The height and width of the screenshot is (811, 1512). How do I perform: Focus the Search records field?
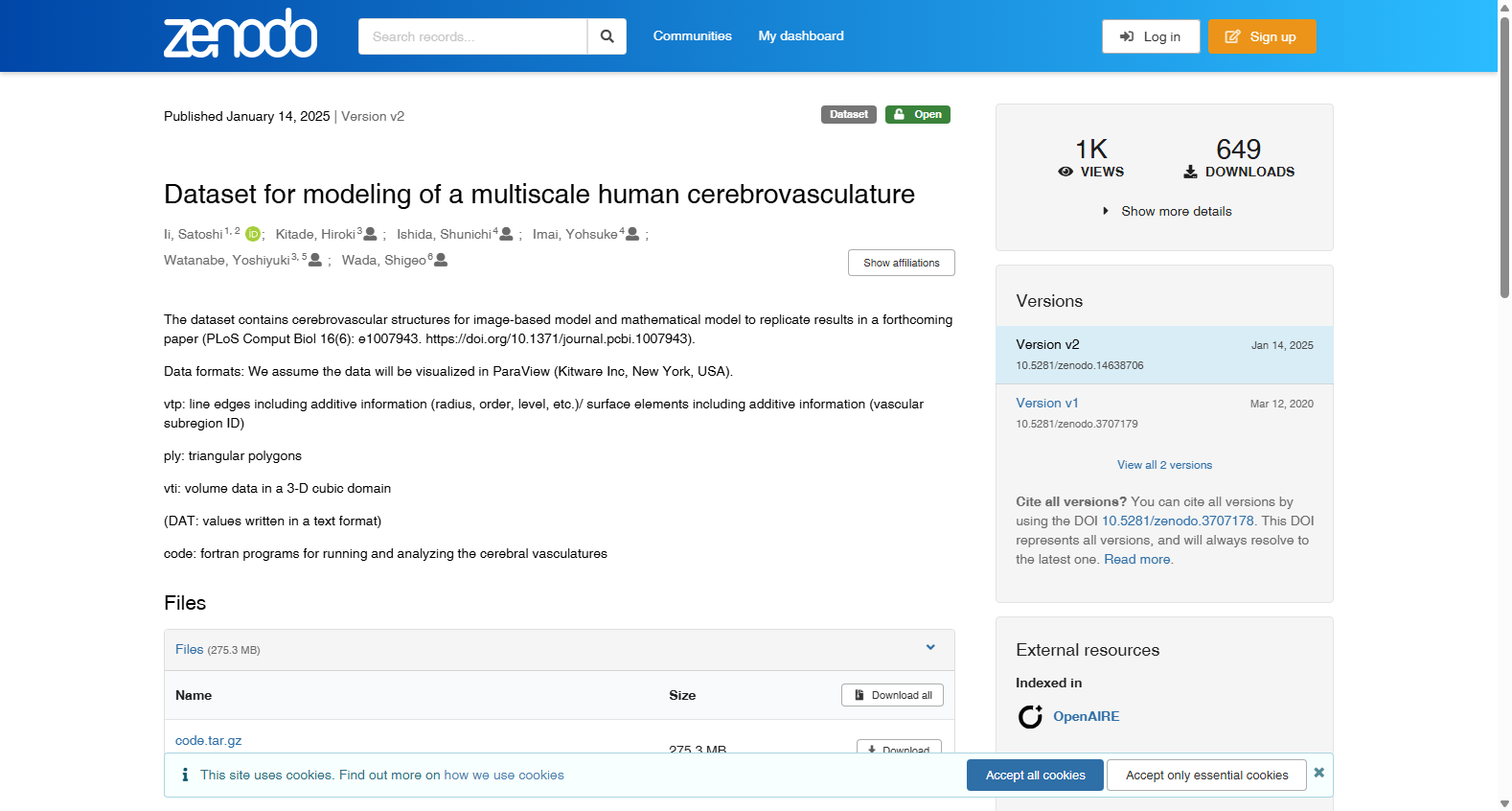pos(472,36)
